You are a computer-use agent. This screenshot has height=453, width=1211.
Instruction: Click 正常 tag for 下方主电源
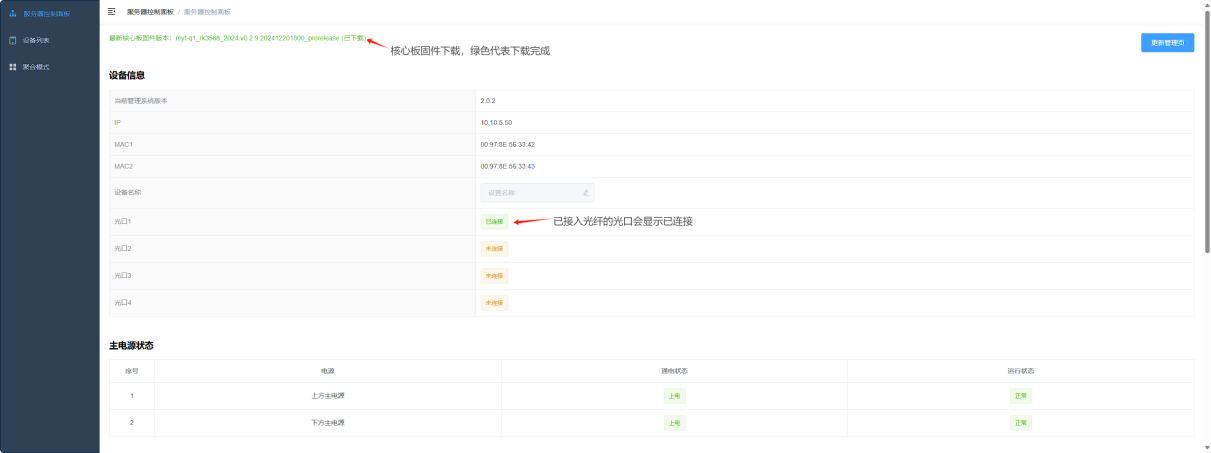pyautogui.click(x=1021, y=423)
